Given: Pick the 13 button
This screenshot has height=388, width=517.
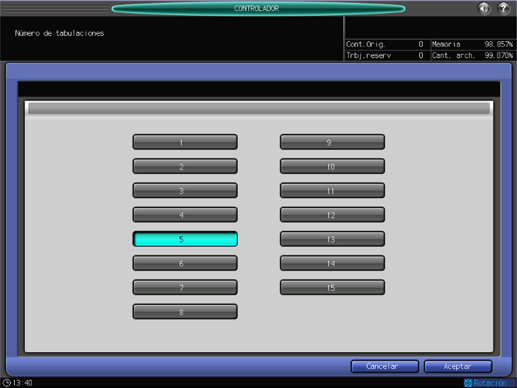Looking at the screenshot, I should tap(332, 239).
